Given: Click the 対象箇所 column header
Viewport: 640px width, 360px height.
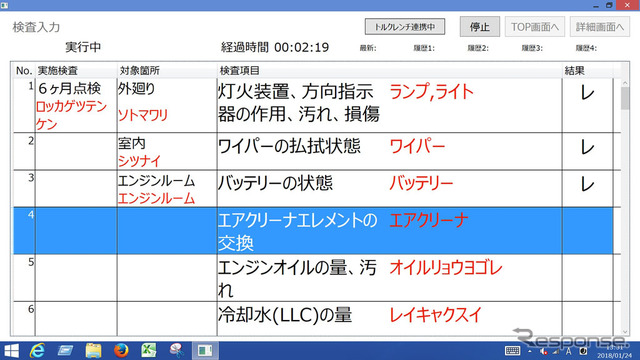Looking at the screenshot, I should 167,71.
